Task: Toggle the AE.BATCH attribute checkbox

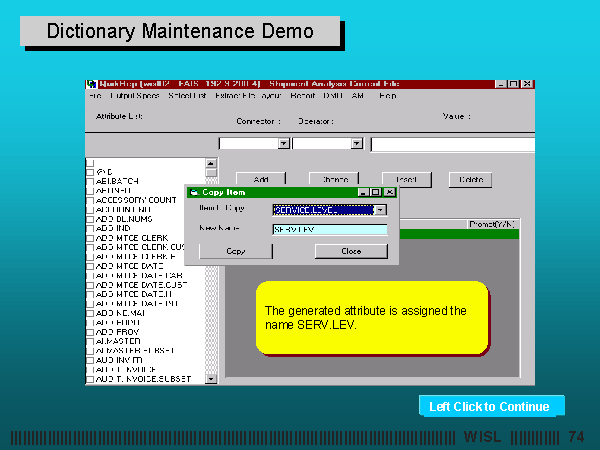Action: pos(91,180)
